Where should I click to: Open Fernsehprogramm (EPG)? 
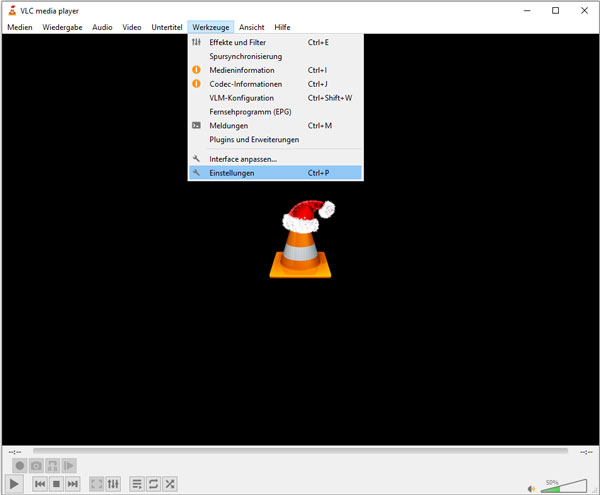(x=276, y=112)
